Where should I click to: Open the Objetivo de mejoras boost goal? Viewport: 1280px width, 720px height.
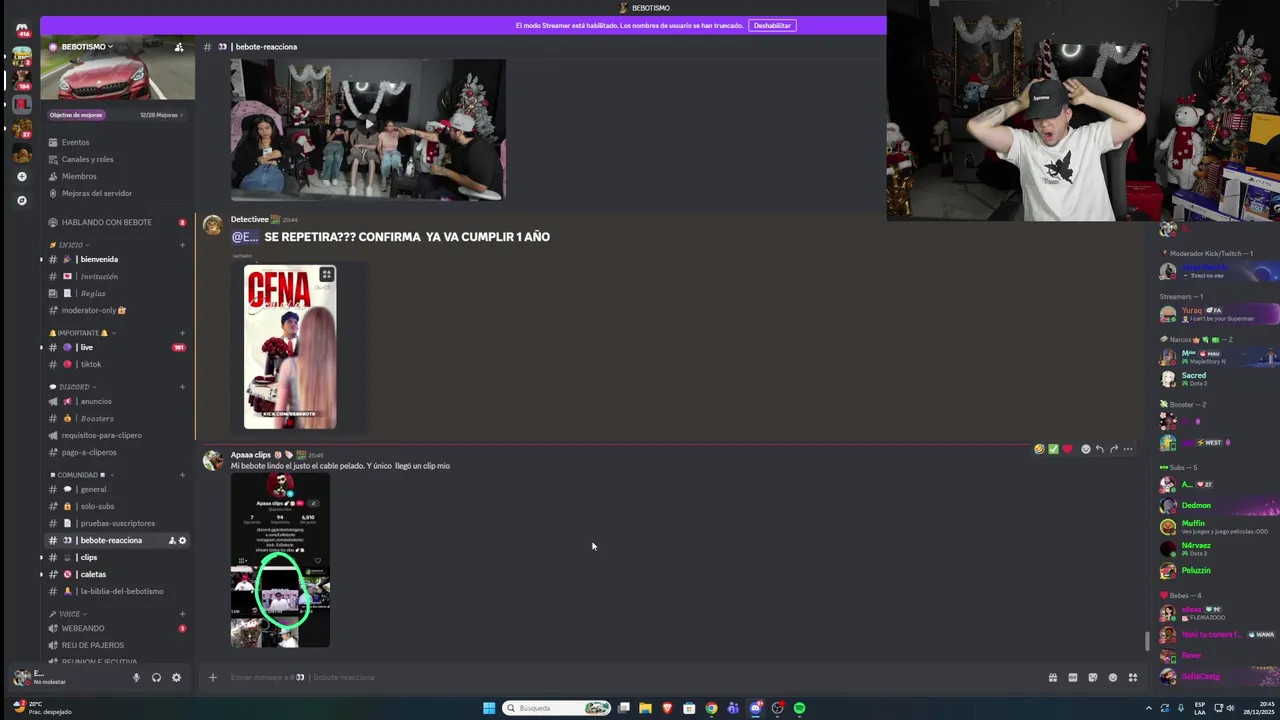pos(117,115)
